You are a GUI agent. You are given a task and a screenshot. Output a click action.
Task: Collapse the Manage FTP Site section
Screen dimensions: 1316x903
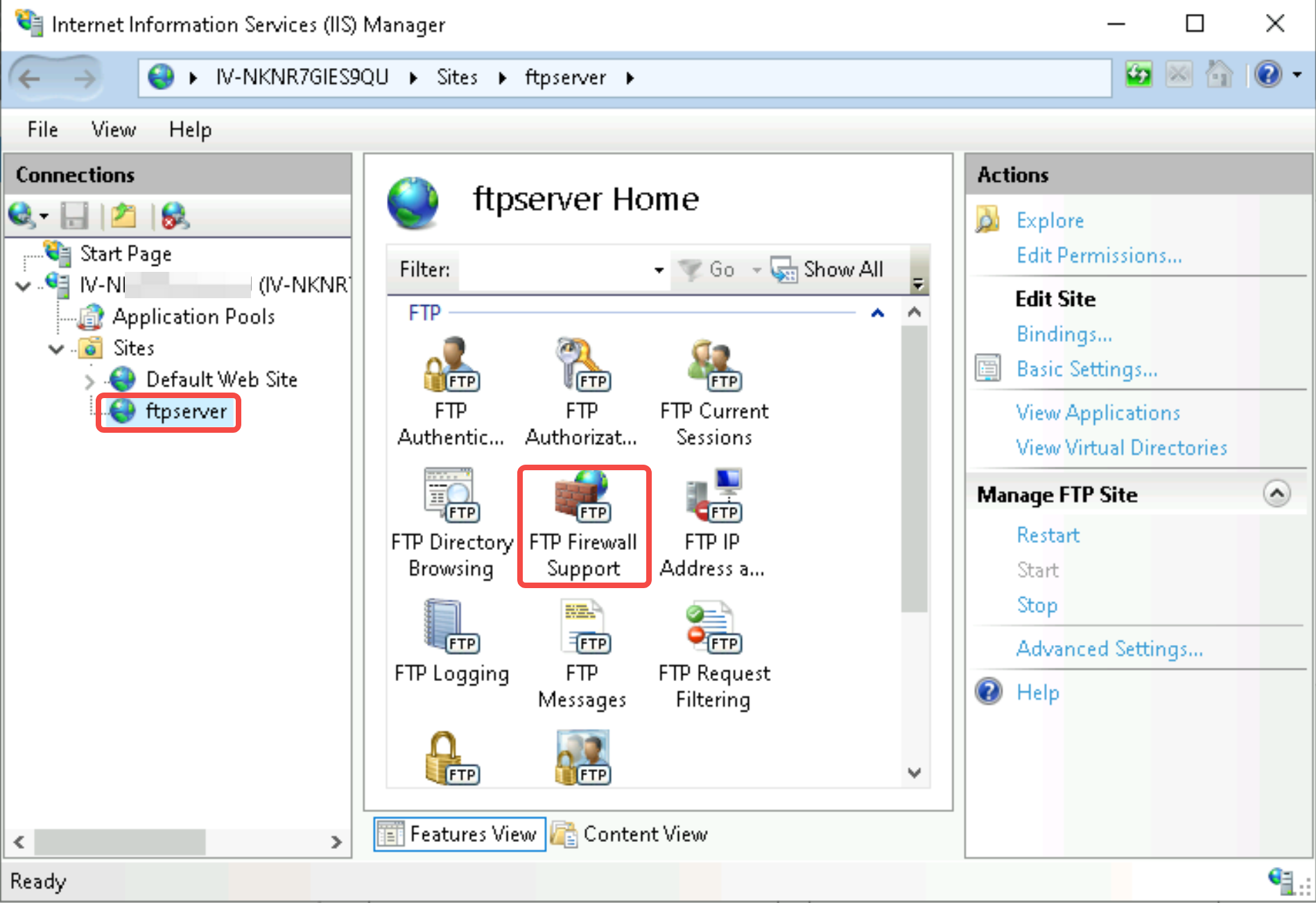[1276, 494]
